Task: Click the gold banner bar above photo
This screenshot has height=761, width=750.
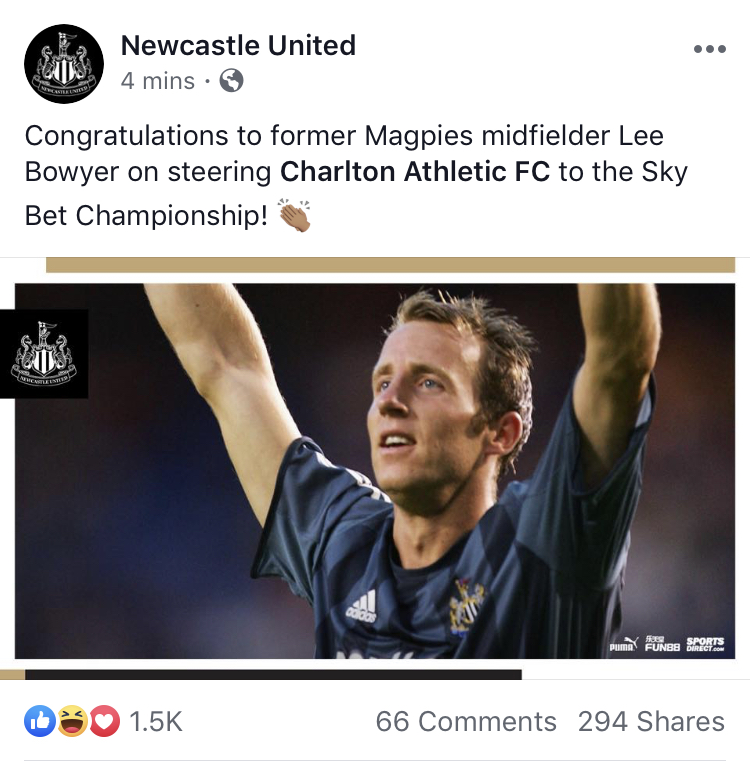Action: click(x=390, y=265)
